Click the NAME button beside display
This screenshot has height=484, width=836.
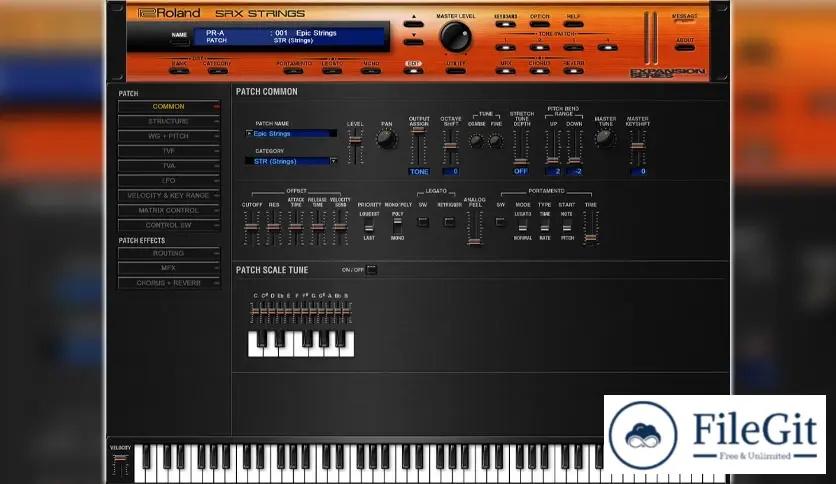(x=179, y=42)
